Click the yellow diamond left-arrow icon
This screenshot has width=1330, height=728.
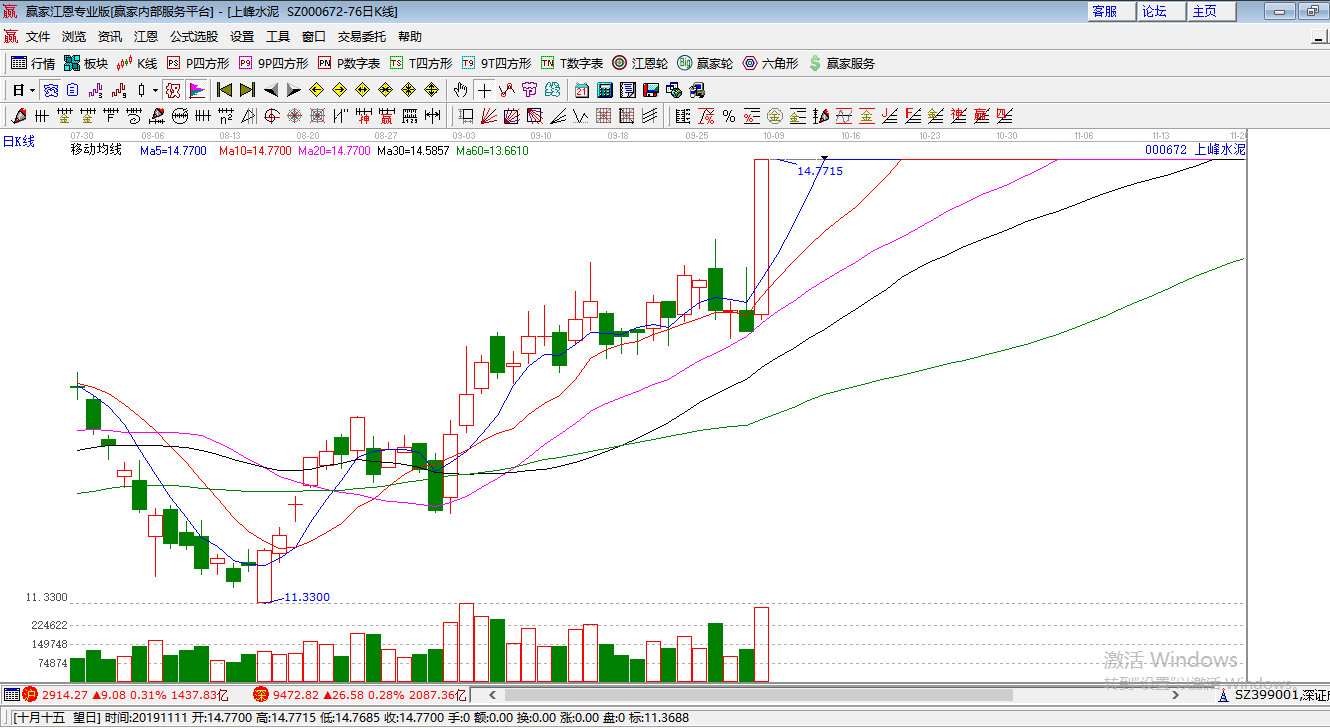[316, 90]
